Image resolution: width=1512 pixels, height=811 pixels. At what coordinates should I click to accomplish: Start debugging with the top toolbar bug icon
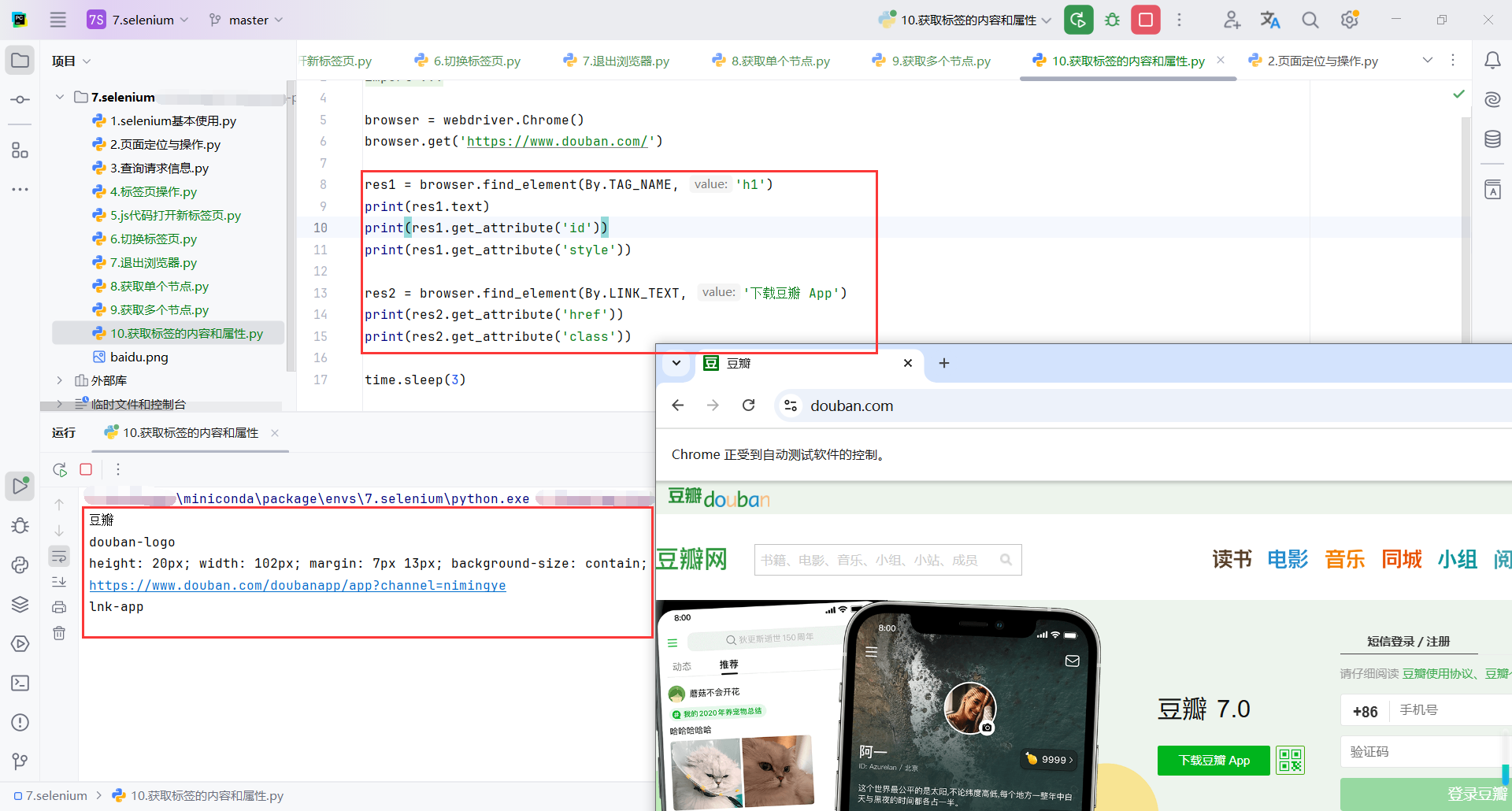click(x=1112, y=20)
